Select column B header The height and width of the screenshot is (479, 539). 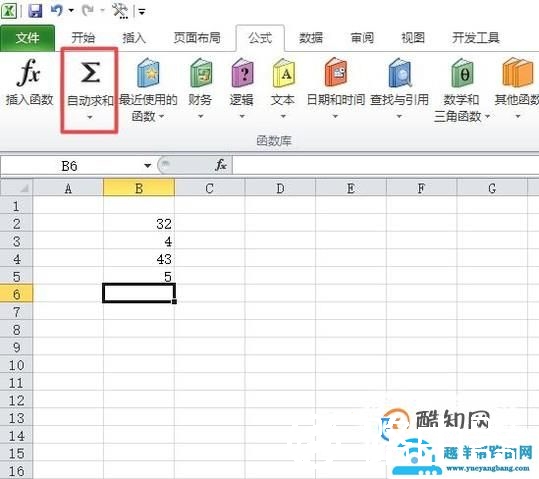point(139,188)
